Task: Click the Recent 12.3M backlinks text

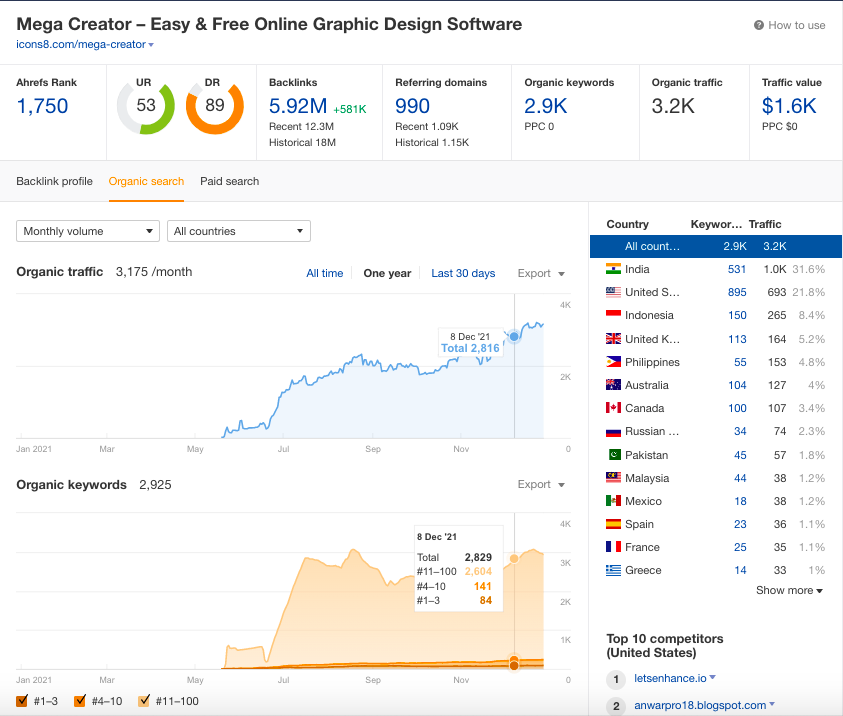Action: pyautogui.click(x=302, y=126)
